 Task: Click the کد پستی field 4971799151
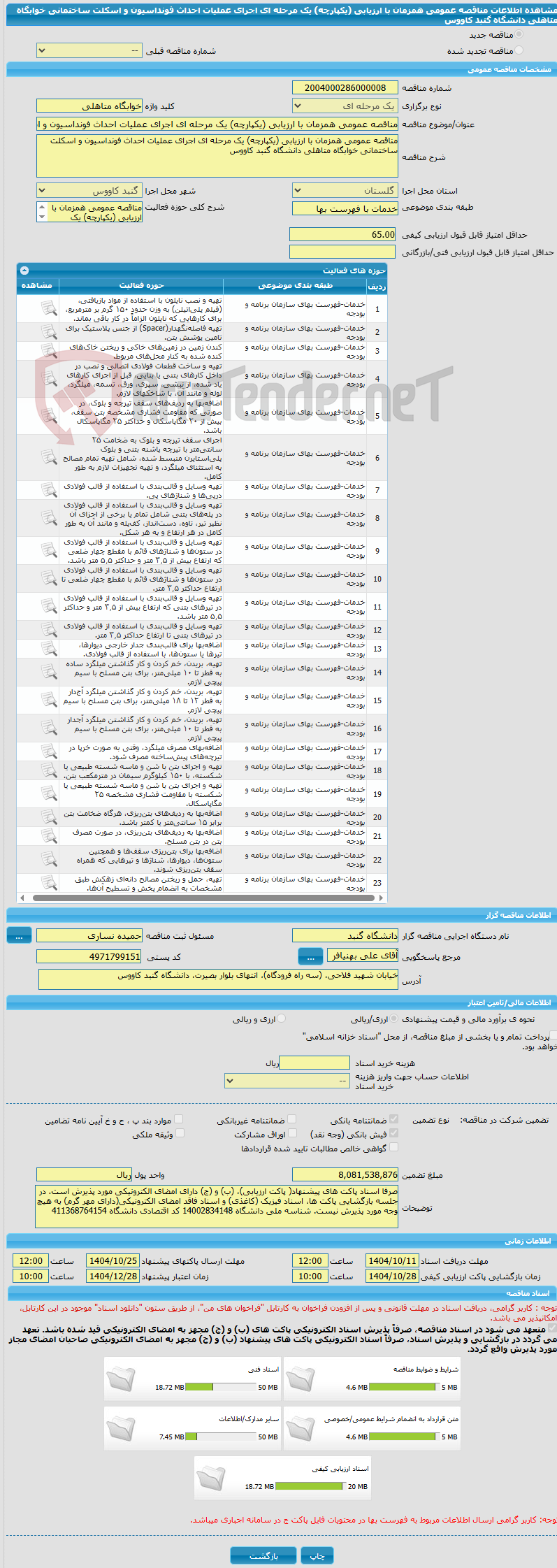click(89, 956)
